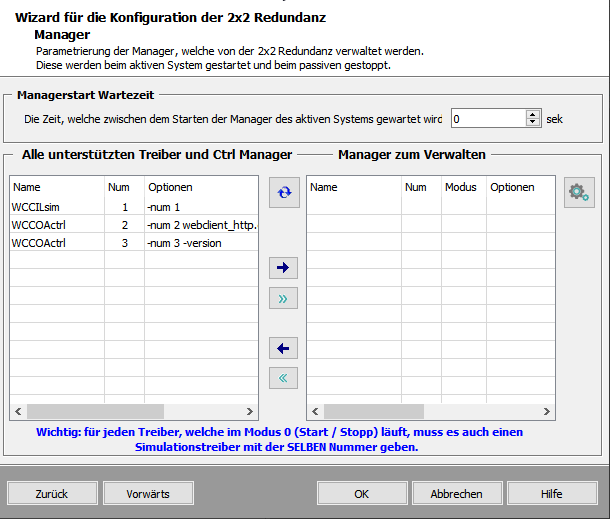610x519 pixels.
Task: Open manager settings gear icon
Action: pos(578,192)
